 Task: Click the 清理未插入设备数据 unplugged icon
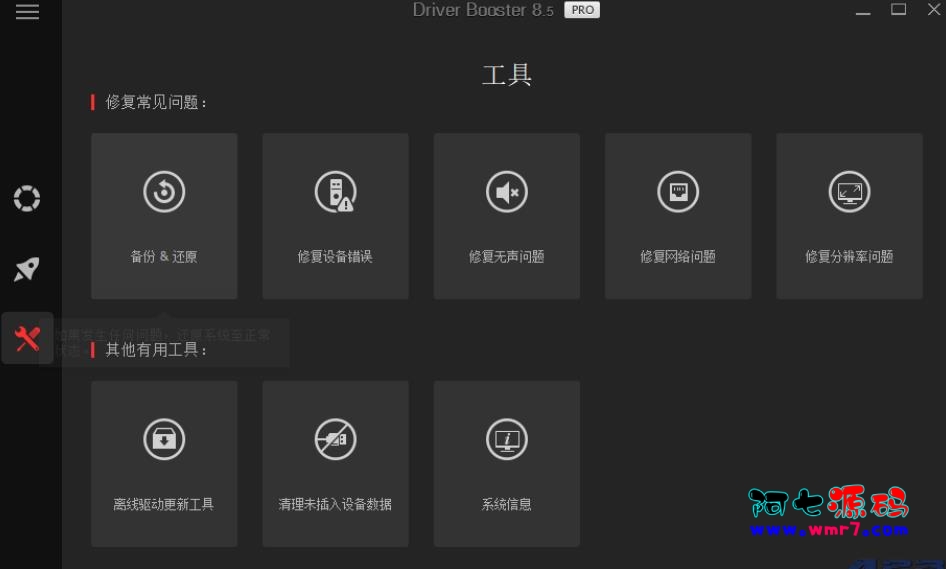click(335, 439)
